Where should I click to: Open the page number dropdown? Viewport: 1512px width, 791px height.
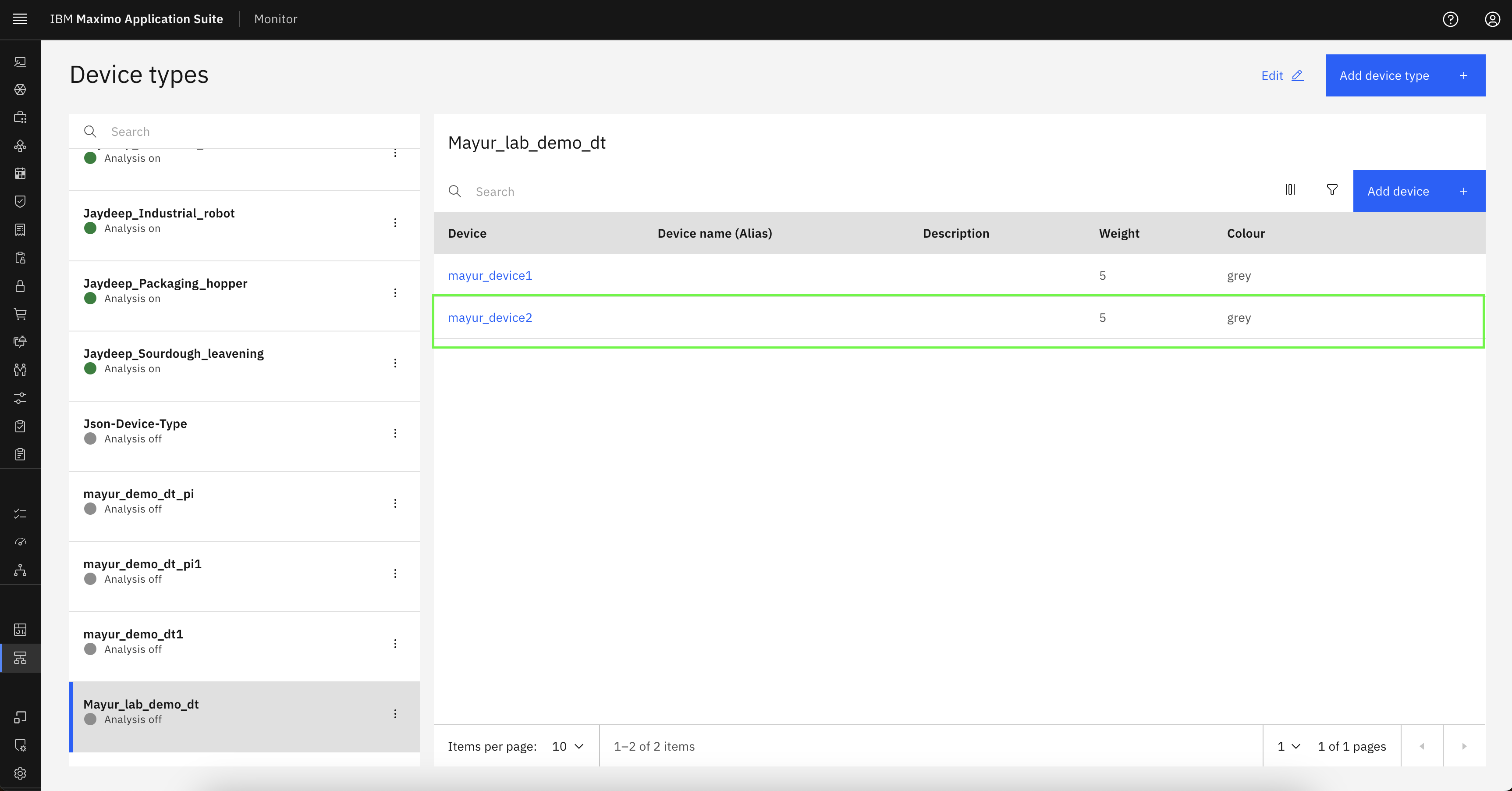click(x=1289, y=746)
